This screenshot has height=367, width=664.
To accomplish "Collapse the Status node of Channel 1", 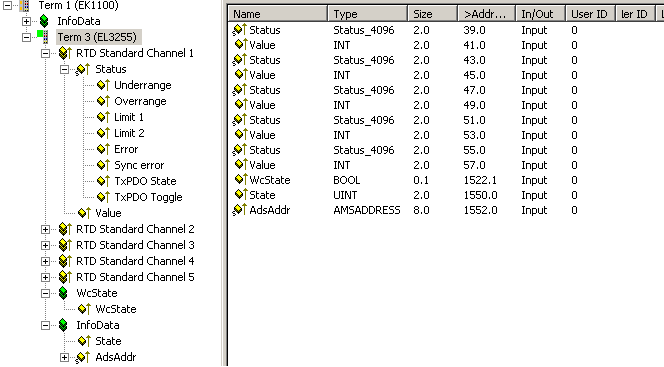I will point(64,69).
